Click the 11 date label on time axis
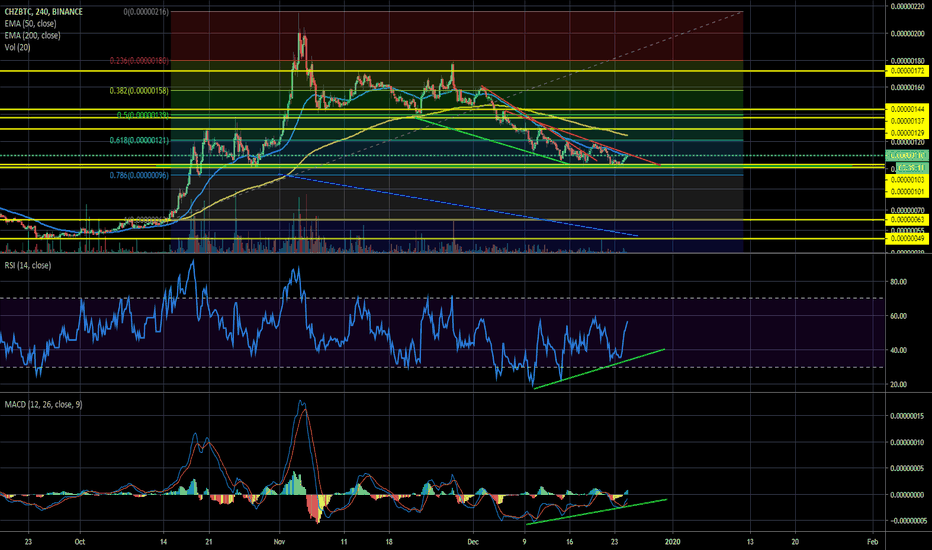The image size is (932, 550). point(344,542)
